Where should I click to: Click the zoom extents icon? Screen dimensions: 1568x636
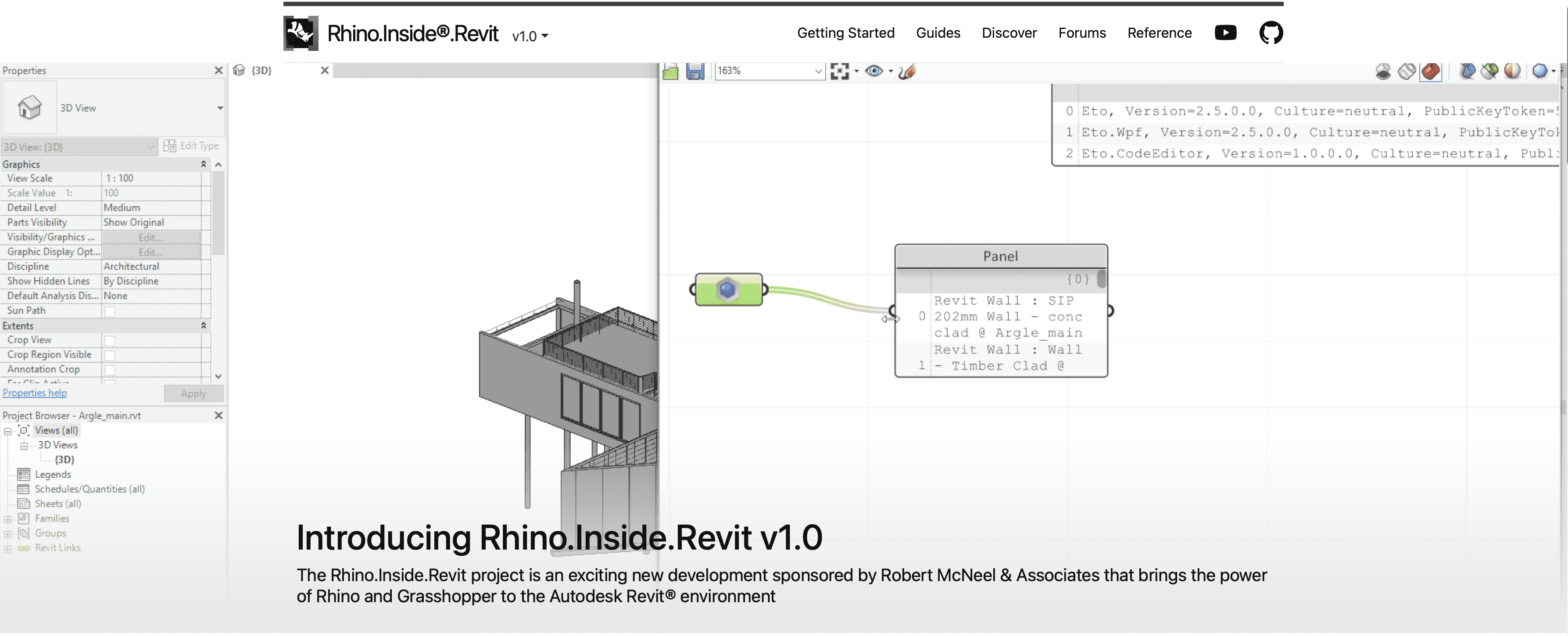pos(839,71)
